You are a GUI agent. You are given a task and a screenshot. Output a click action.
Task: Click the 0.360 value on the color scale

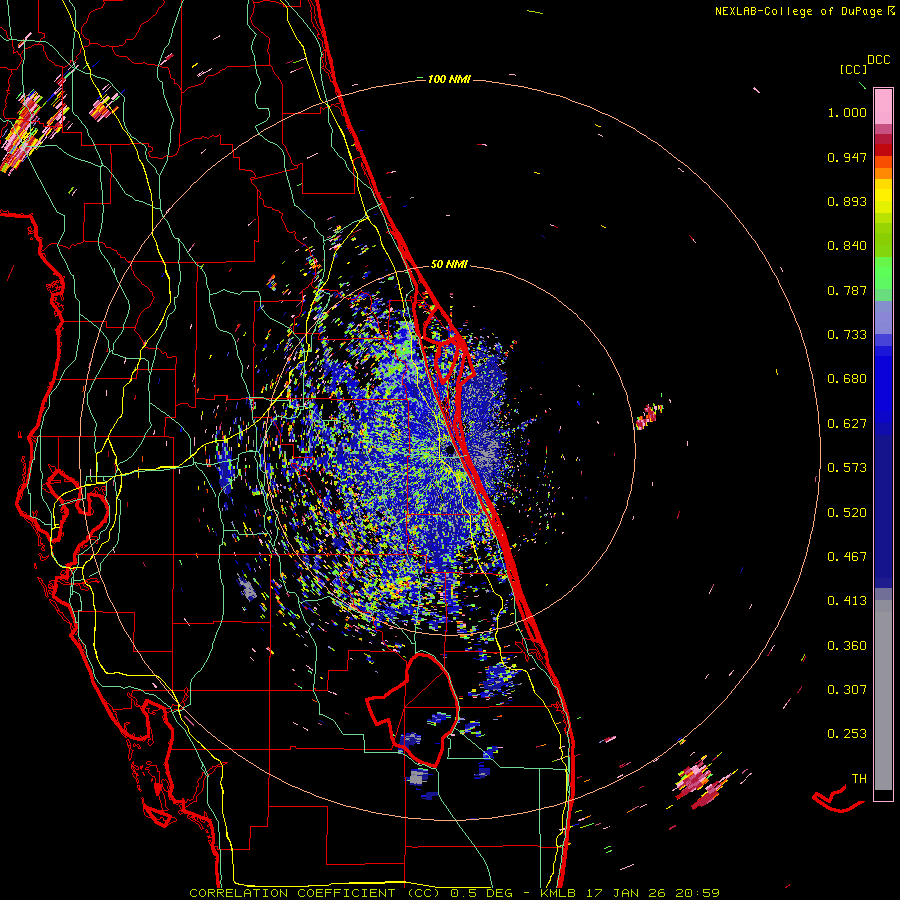(x=847, y=646)
